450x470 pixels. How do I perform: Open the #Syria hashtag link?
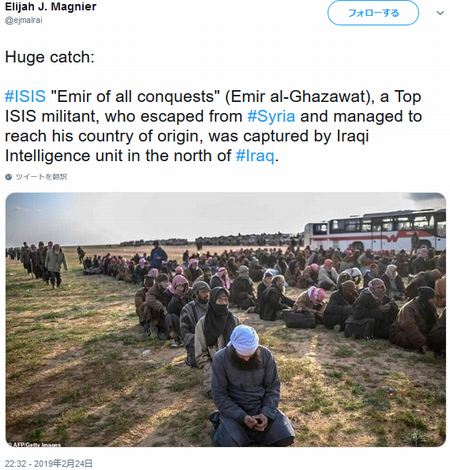tap(271, 116)
